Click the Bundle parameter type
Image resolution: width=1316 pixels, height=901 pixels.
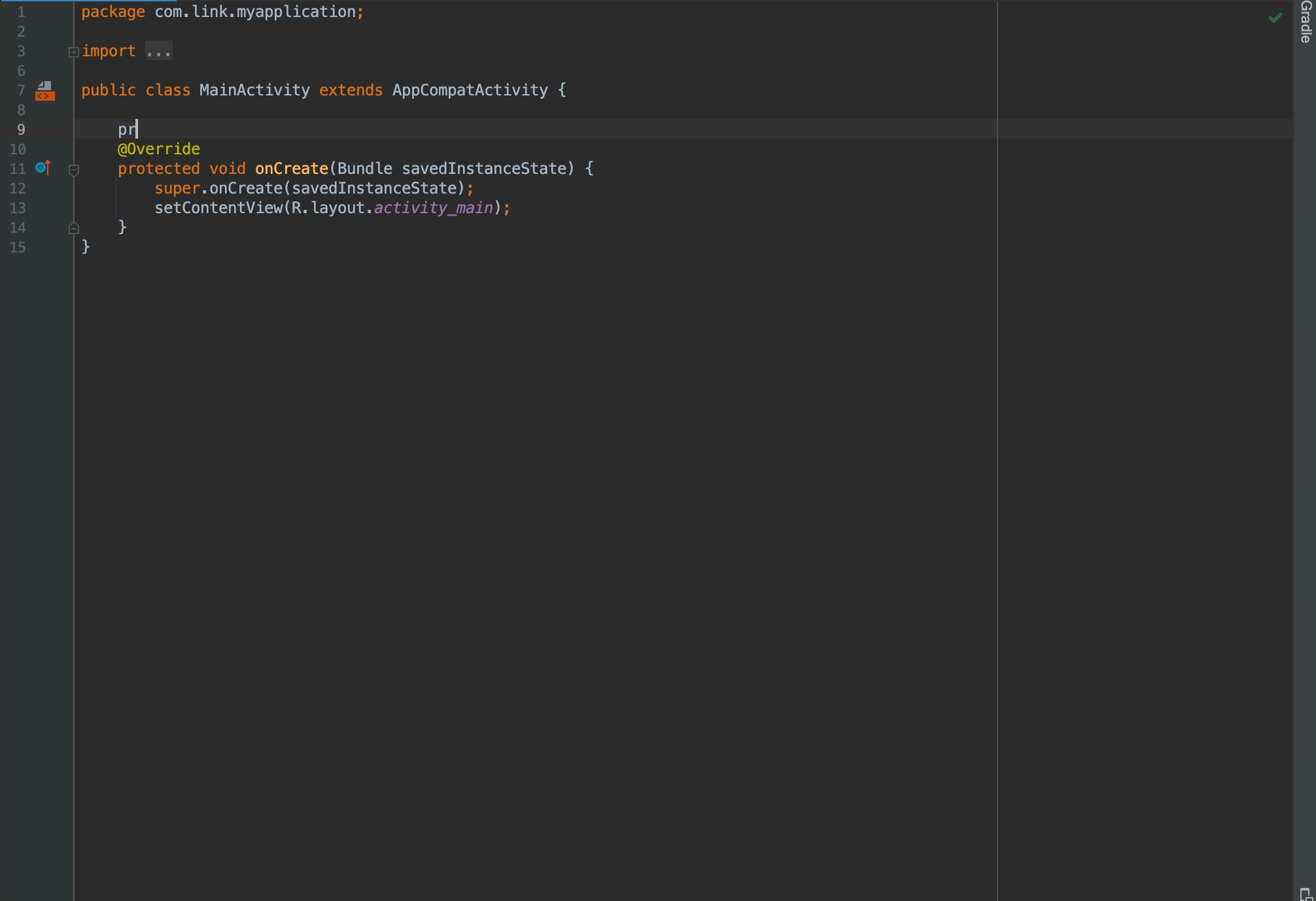[364, 169]
